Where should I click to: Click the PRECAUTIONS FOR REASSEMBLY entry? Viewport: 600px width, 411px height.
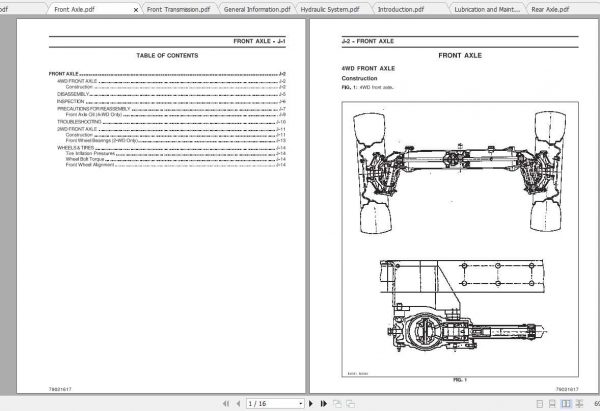point(171,109)
